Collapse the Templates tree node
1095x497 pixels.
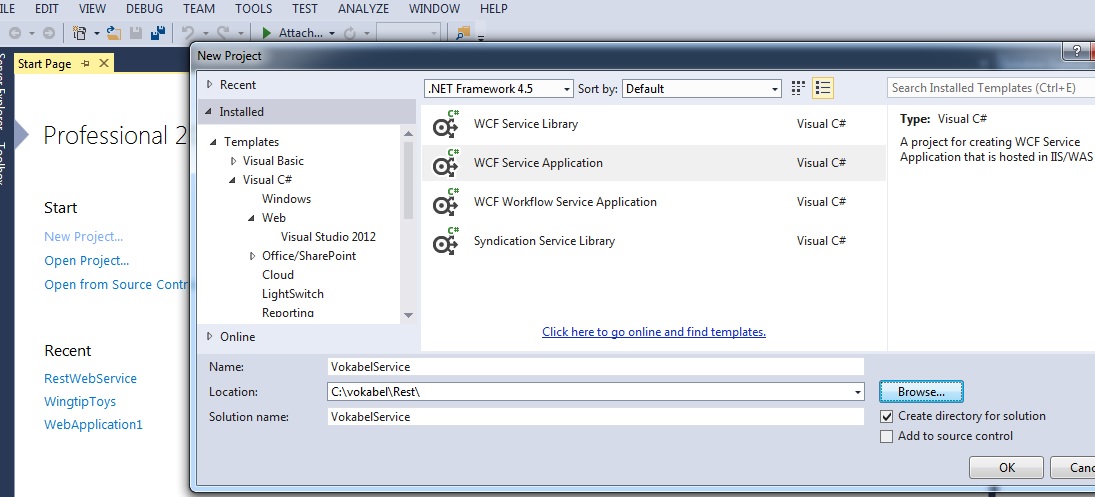pyautogui.click(x=214, y=142)
